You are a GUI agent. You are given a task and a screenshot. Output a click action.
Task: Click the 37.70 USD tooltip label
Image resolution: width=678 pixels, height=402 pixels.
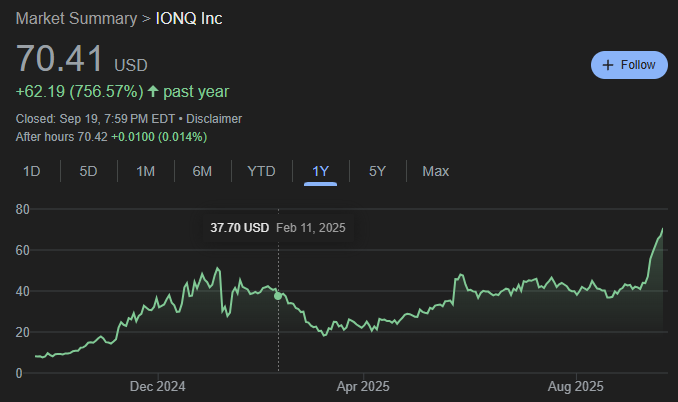pos(240,228)
